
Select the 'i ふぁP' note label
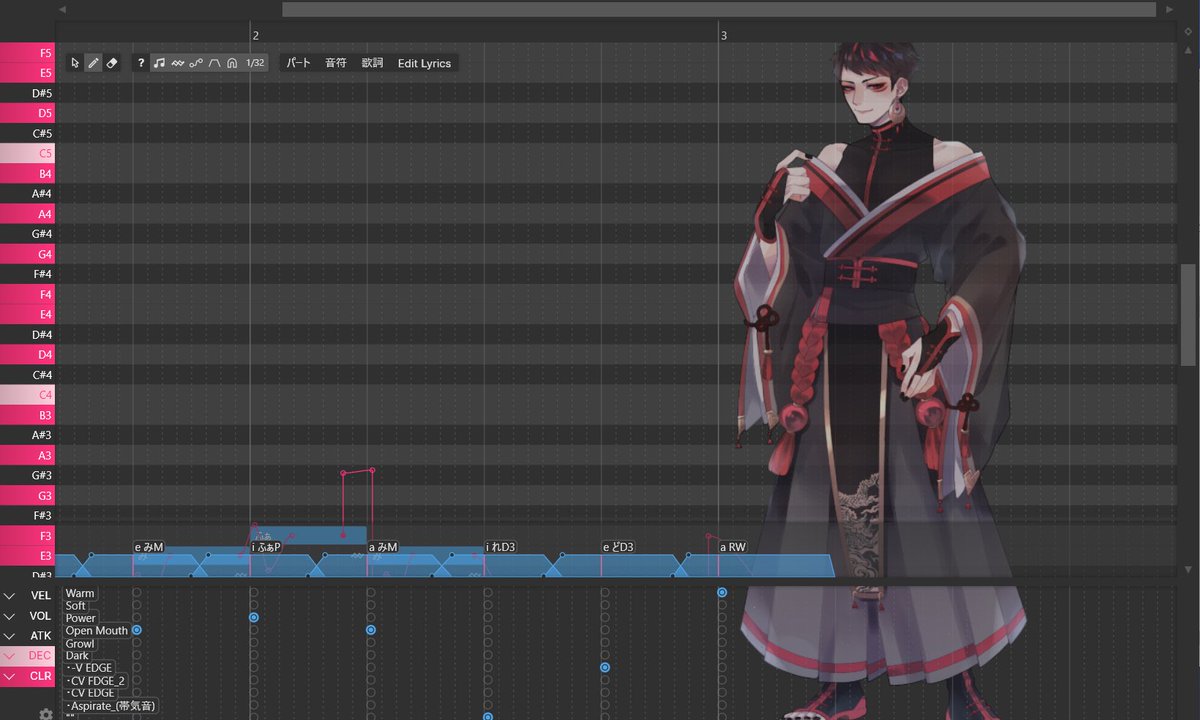(266, 547)
